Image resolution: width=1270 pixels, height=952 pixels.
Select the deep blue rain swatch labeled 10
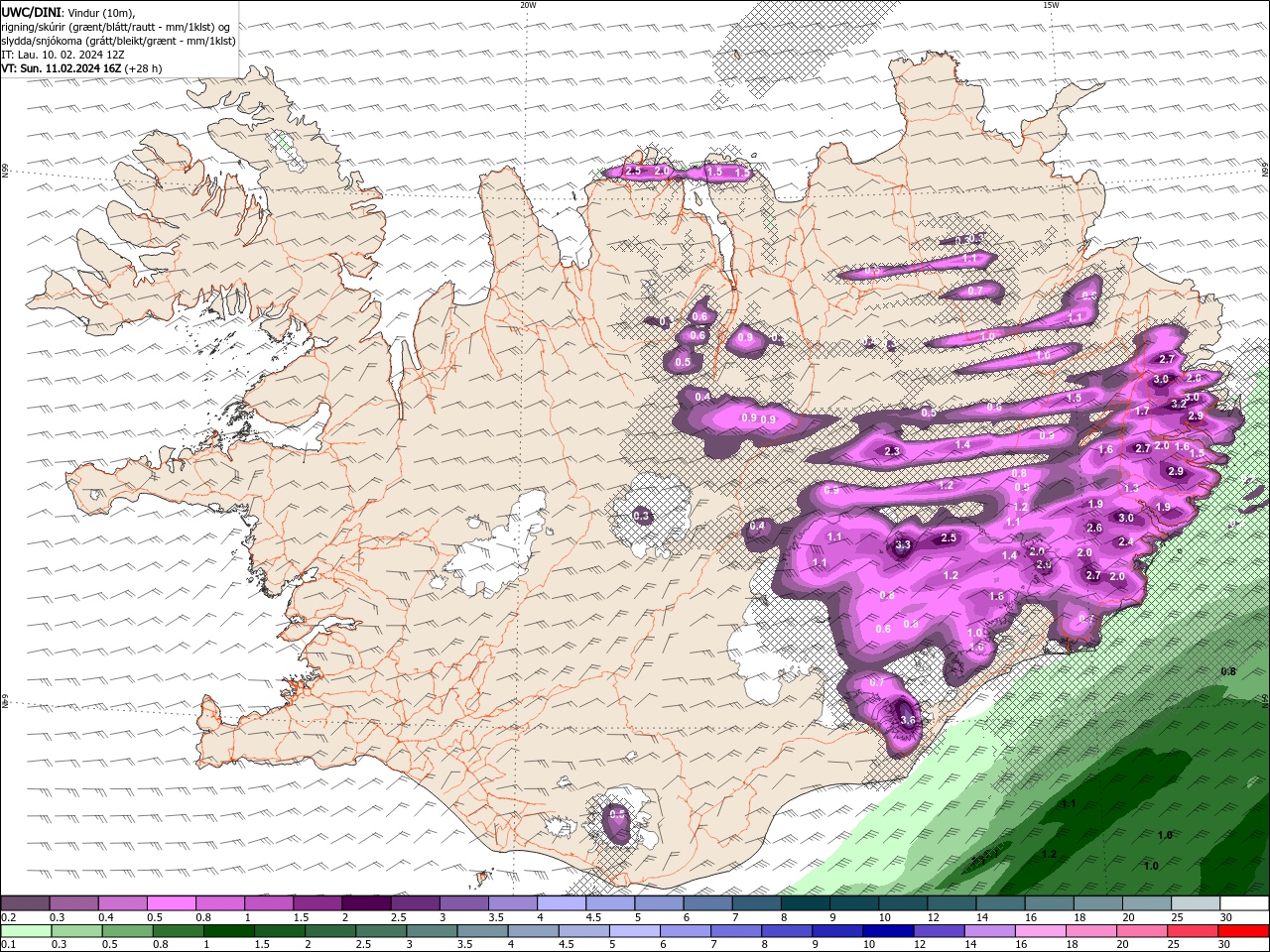pos(888,931)
